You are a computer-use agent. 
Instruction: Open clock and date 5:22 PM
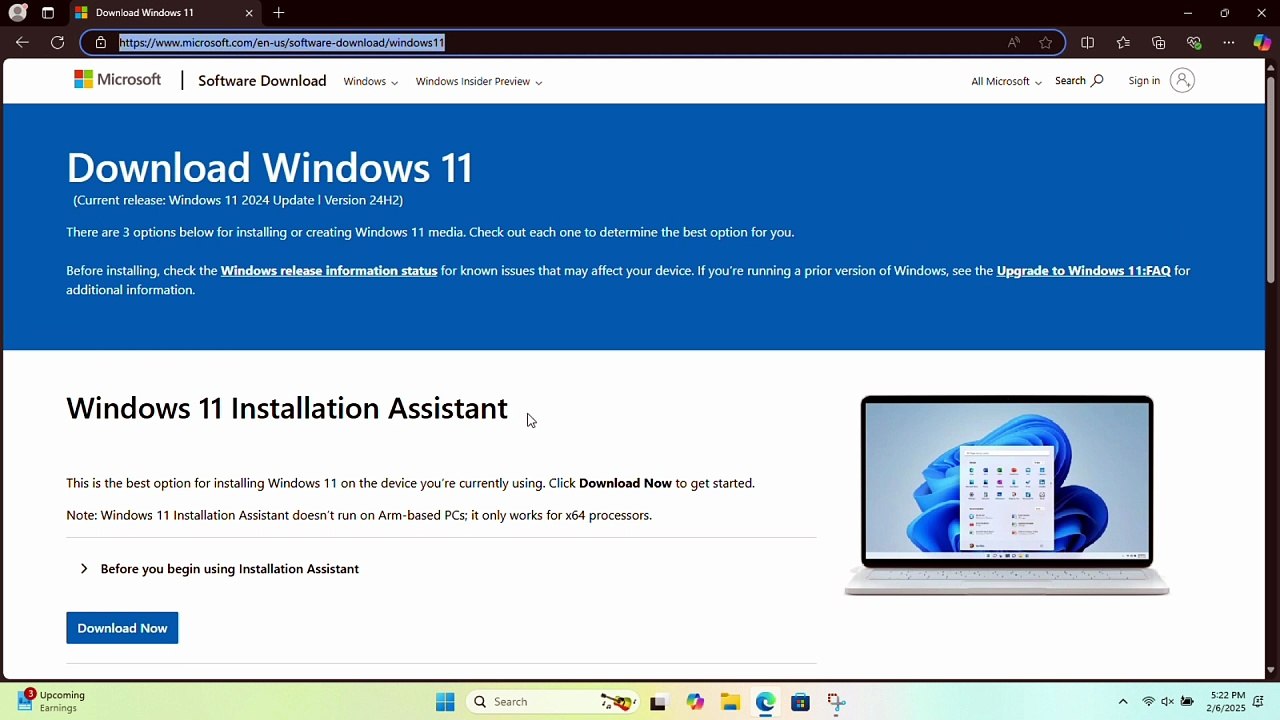coord(1227,701)
